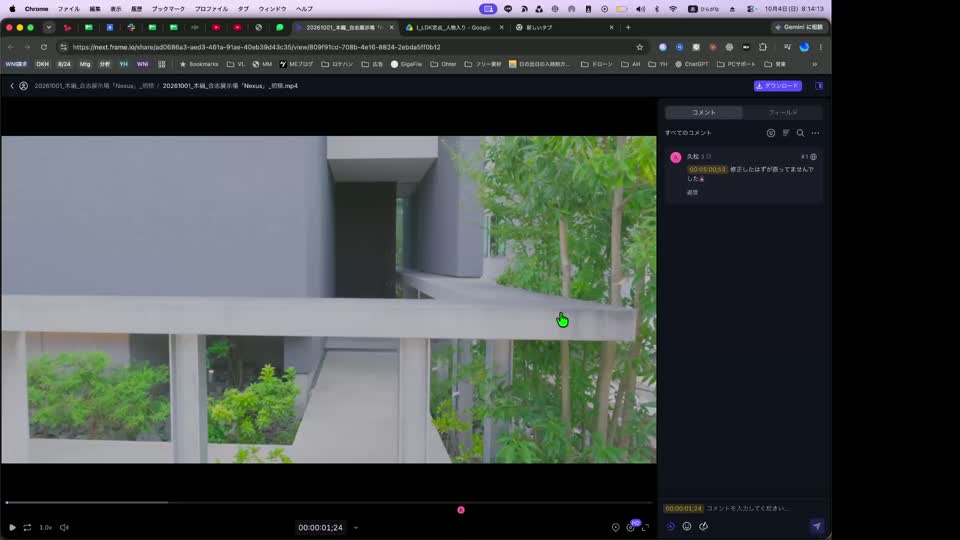Viewport: 960px width, 540px height.
Task: Send the comment
Action: 817,526
